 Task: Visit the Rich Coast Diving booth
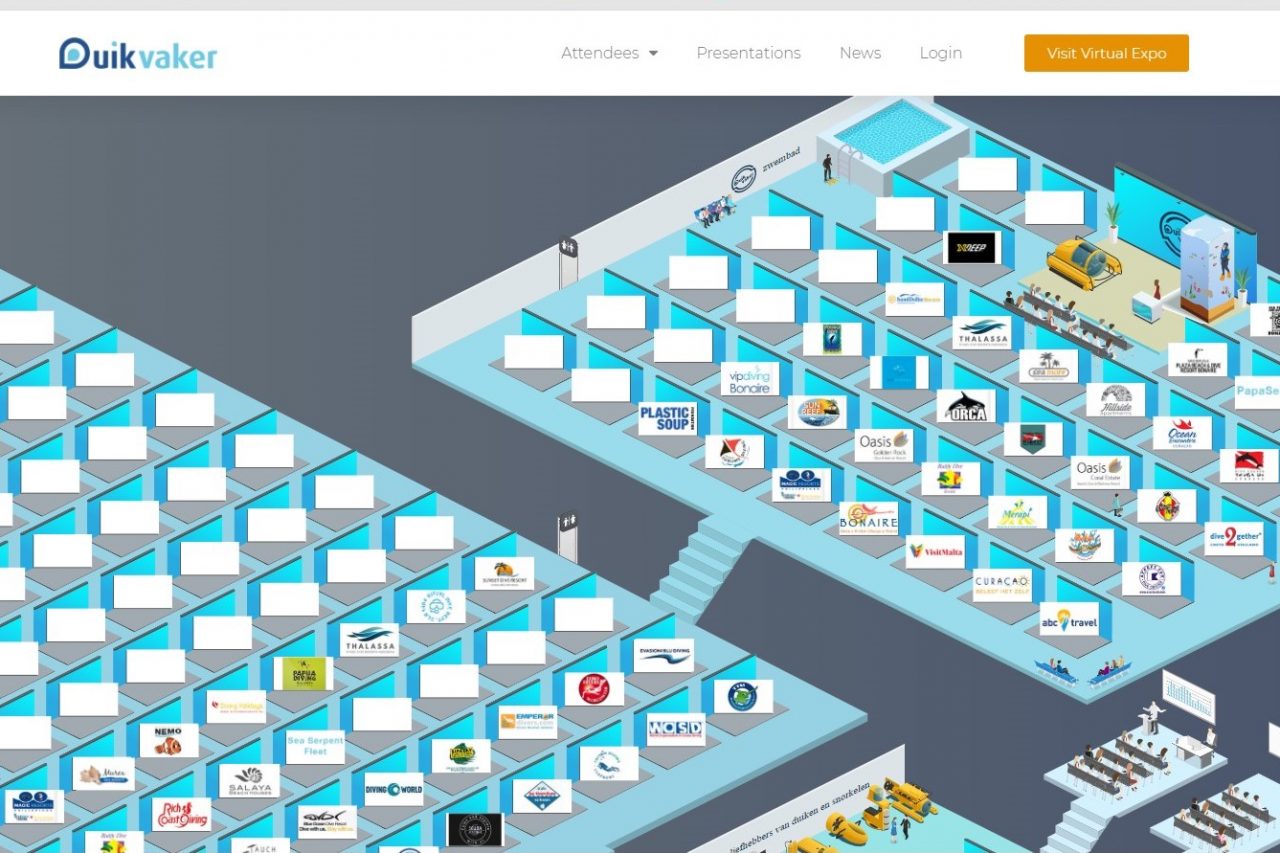click(x=181, y=814)
